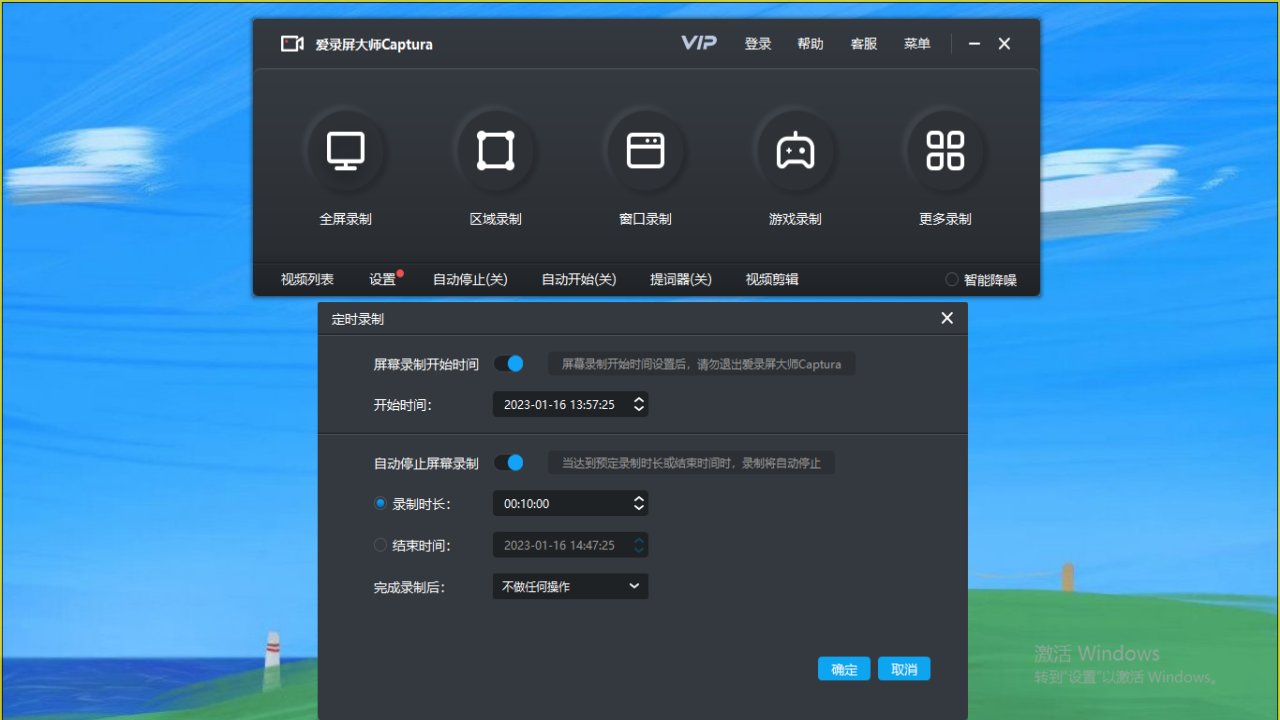Click the Captura camera logo icon

(291, 43)
